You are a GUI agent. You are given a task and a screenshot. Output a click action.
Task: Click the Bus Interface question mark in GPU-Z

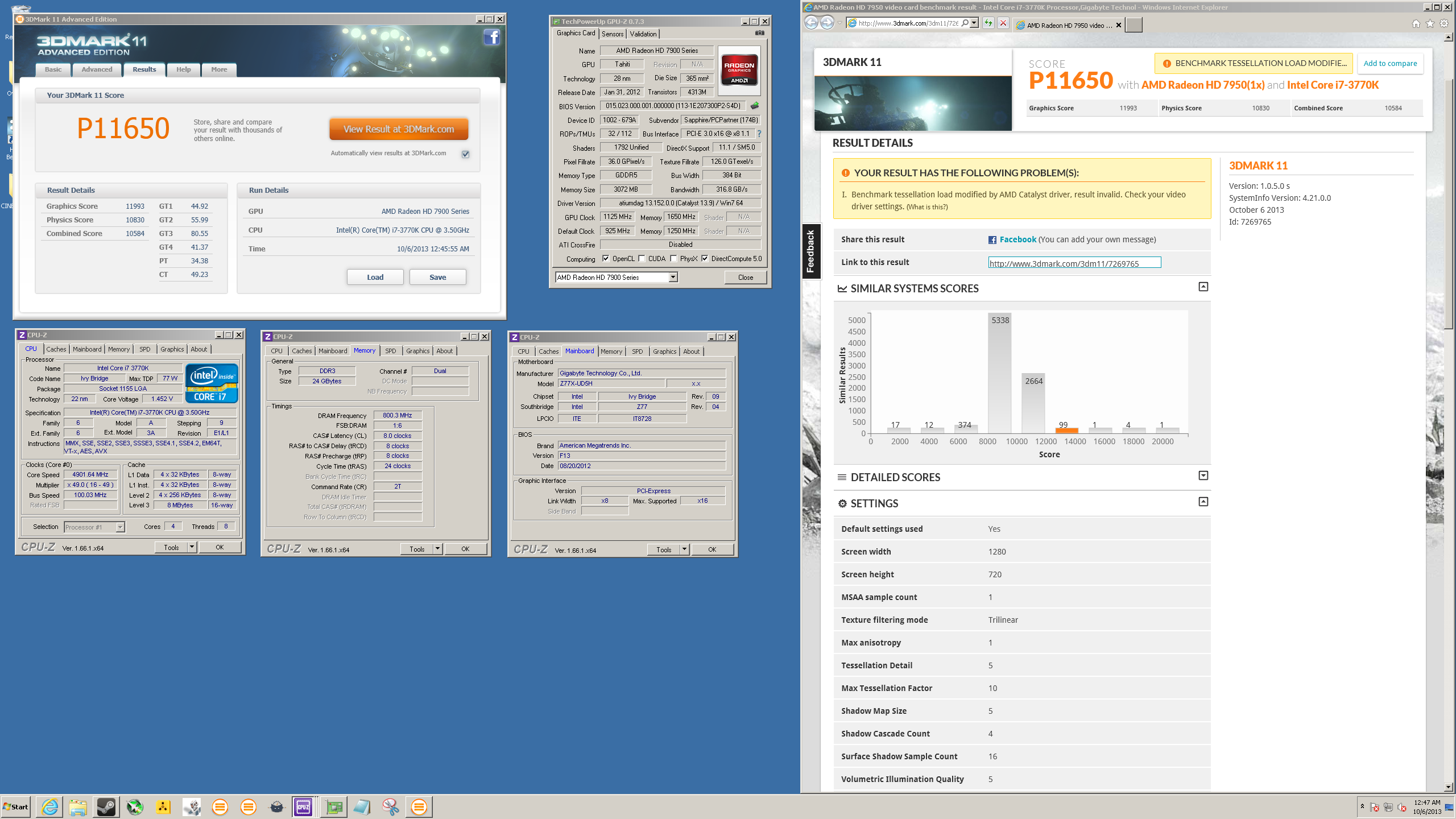tap(759, 134)
